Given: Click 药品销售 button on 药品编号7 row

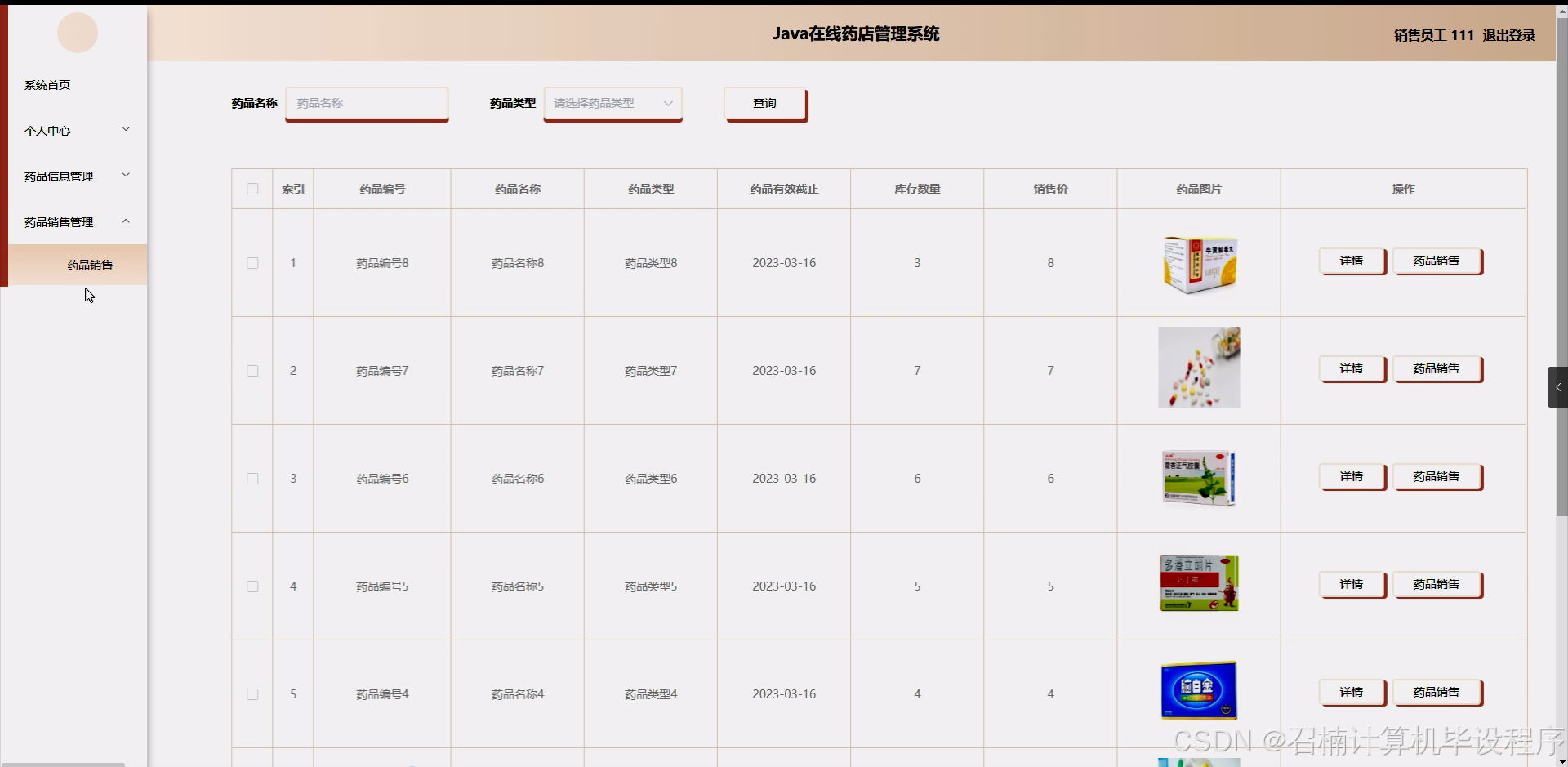Looking at the screenshot, I should point(1436,368).
